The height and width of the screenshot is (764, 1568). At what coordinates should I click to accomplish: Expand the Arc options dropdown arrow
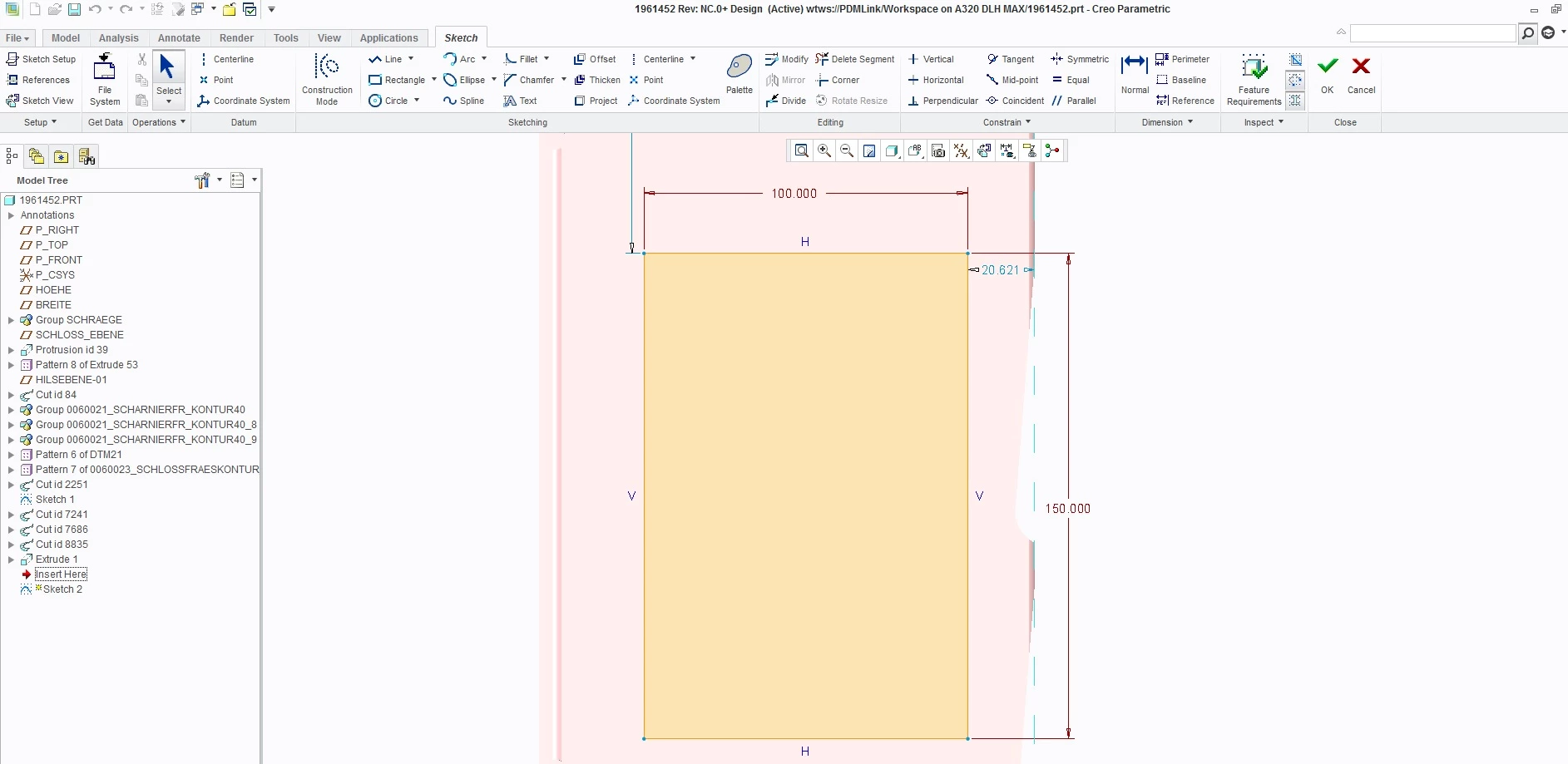tap(484, 59)
